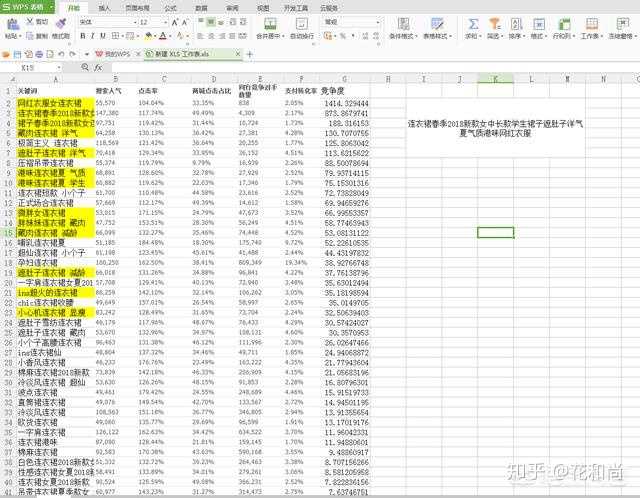640x498 pixels.
Task: Toggle Underline formatting
Action: pyautogui.click(x=102, y=35)
